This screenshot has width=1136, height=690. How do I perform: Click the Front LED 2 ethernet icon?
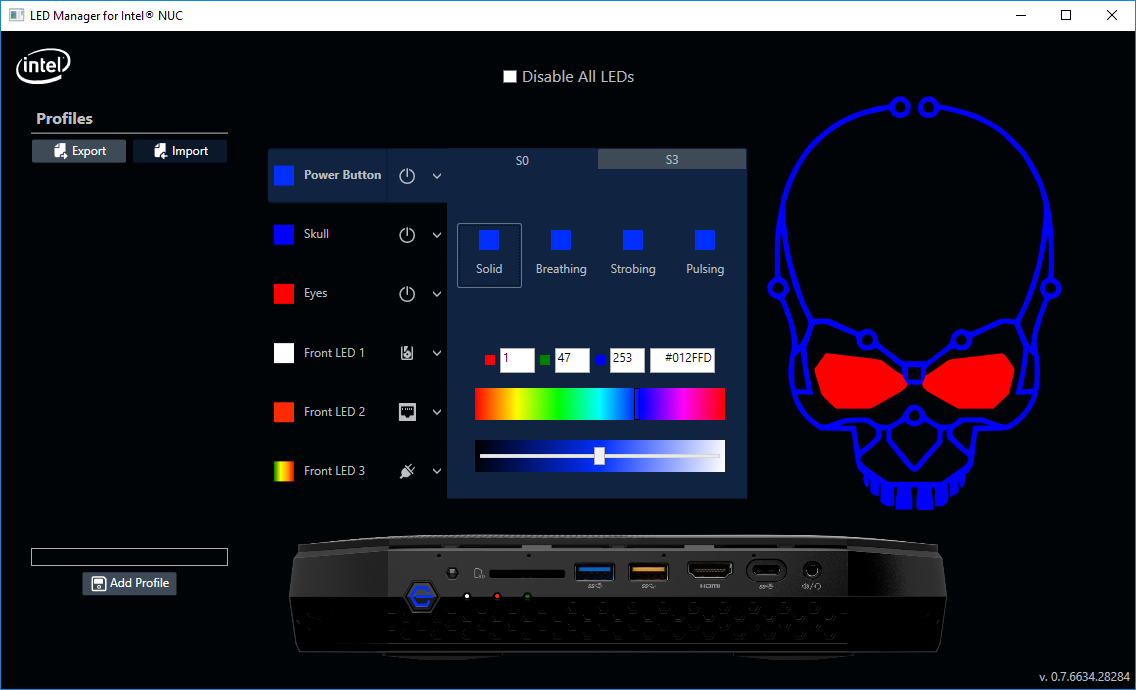coord(408,412)
